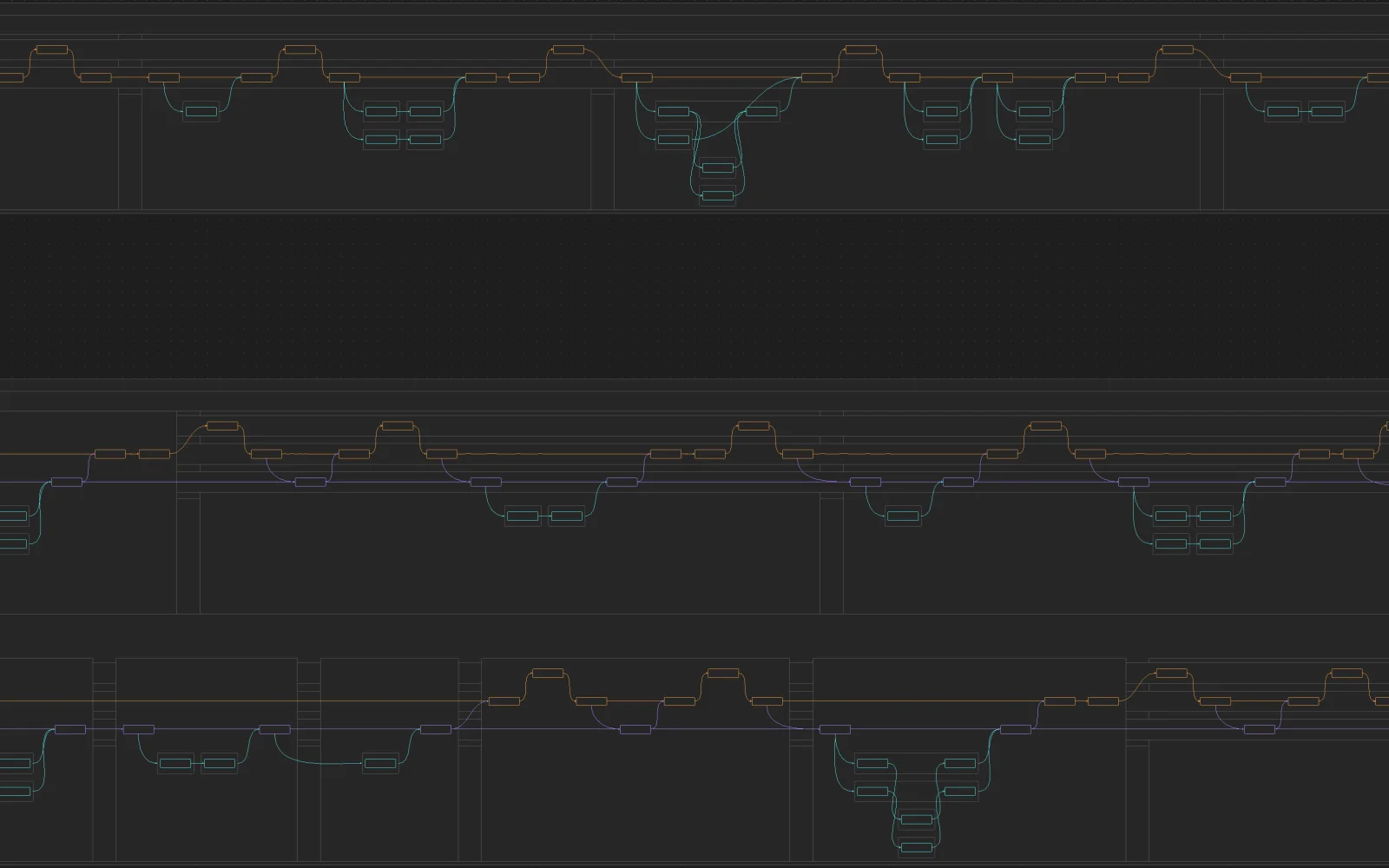This screenshot has height=868, width=1389.
Task: Select top-left teal node of the top graph's four-node grid
Action: pyautogui.click(x=380, y=111)
